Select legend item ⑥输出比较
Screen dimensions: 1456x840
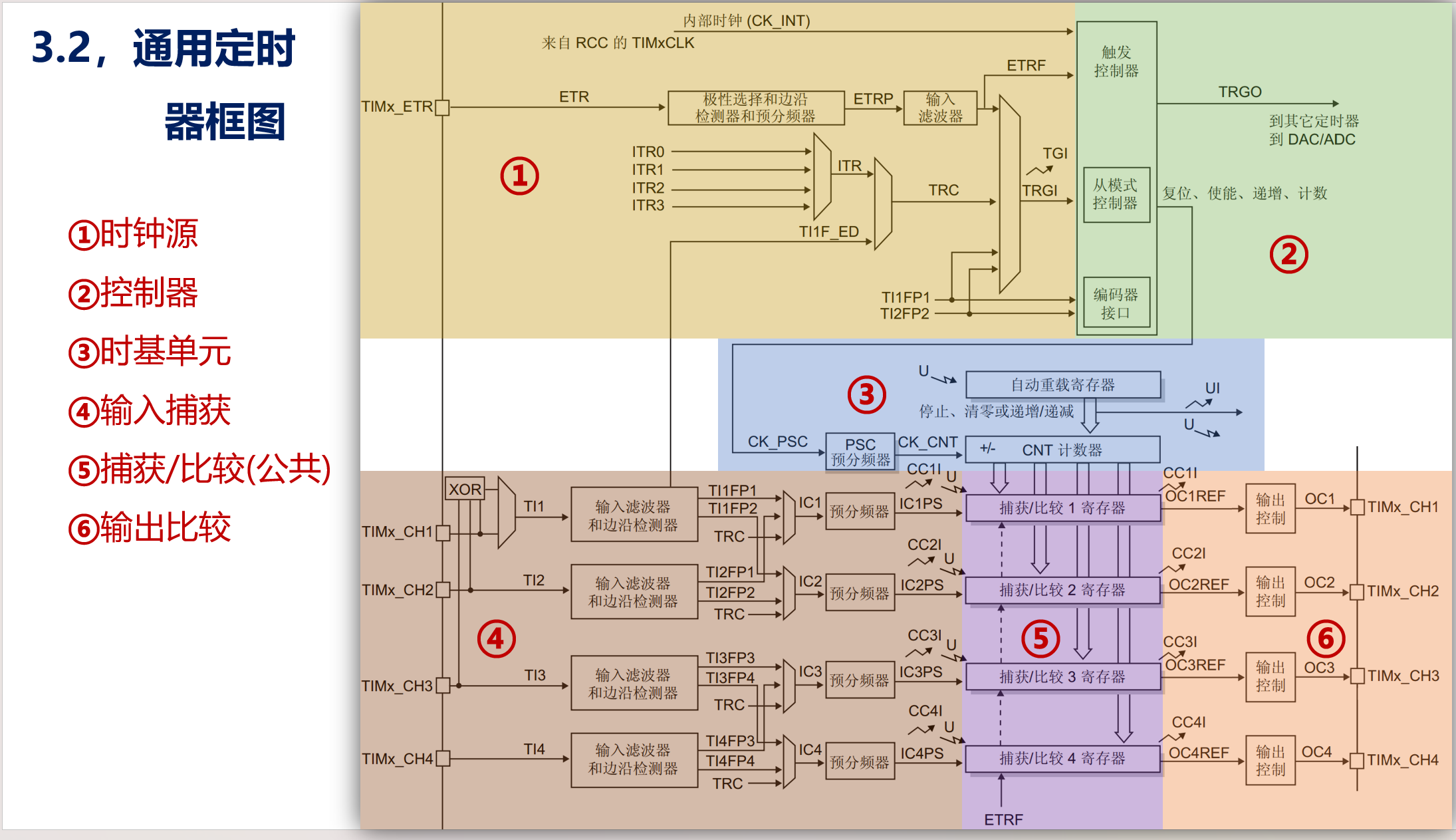pyautogui.click(x=150, y=527)
